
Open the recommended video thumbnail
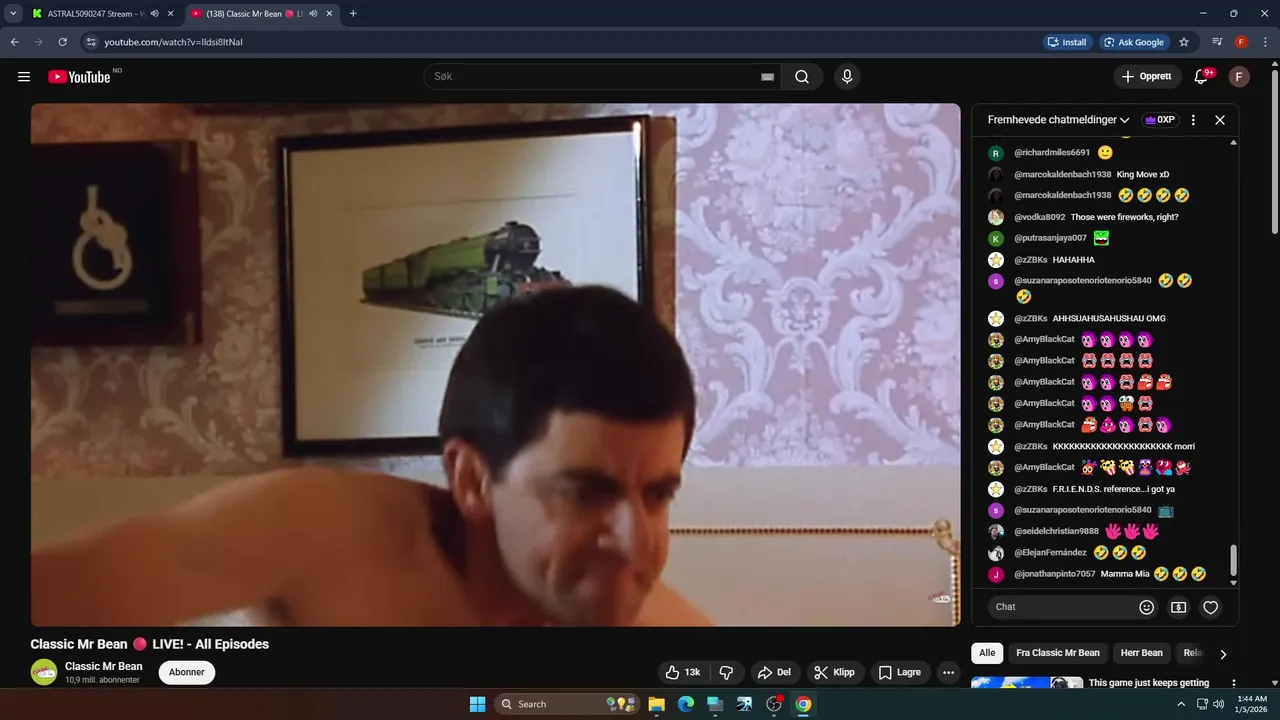(x=1027, y=683)
